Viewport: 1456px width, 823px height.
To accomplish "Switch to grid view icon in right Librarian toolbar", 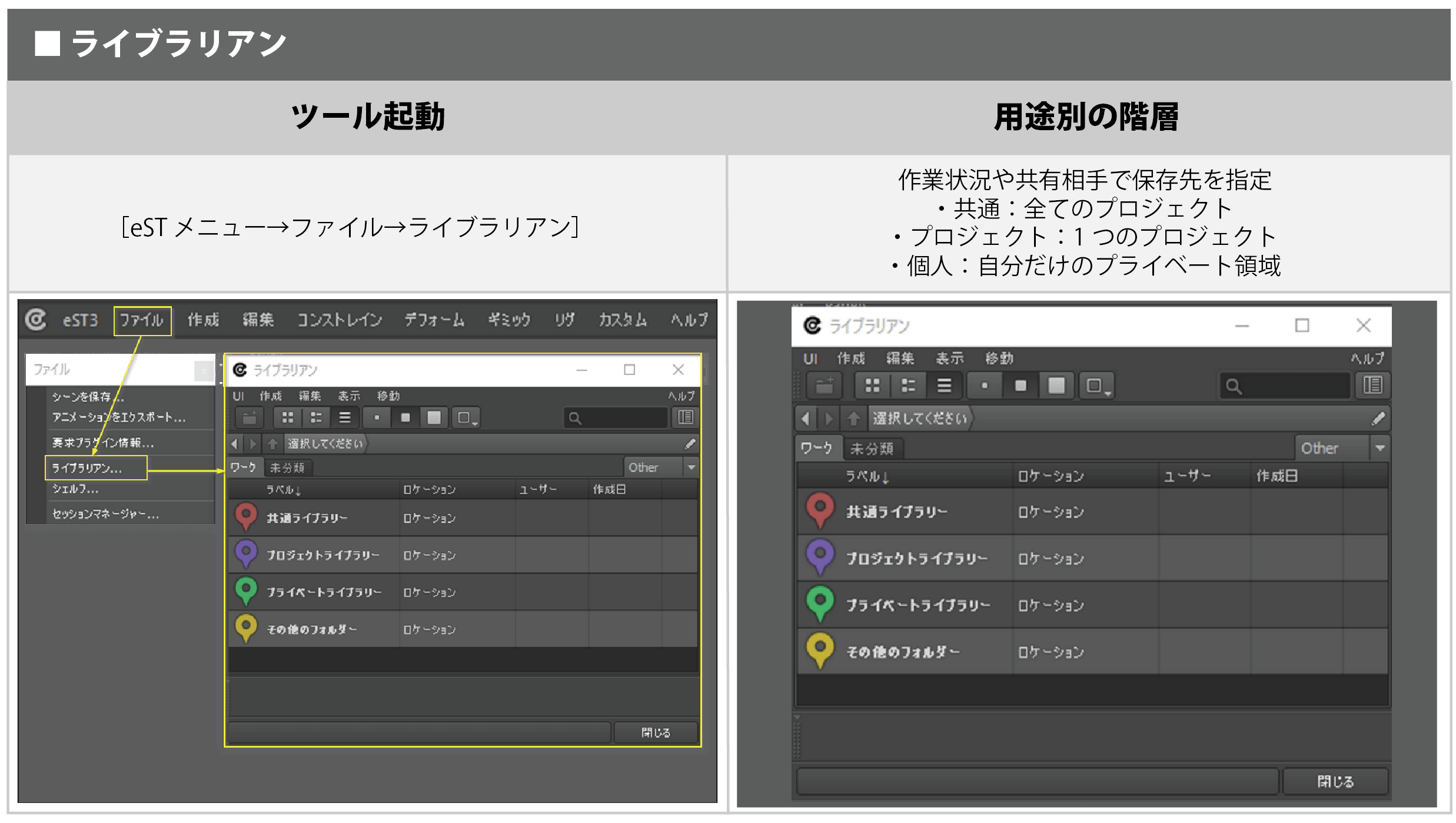I will tap(872, 386).
